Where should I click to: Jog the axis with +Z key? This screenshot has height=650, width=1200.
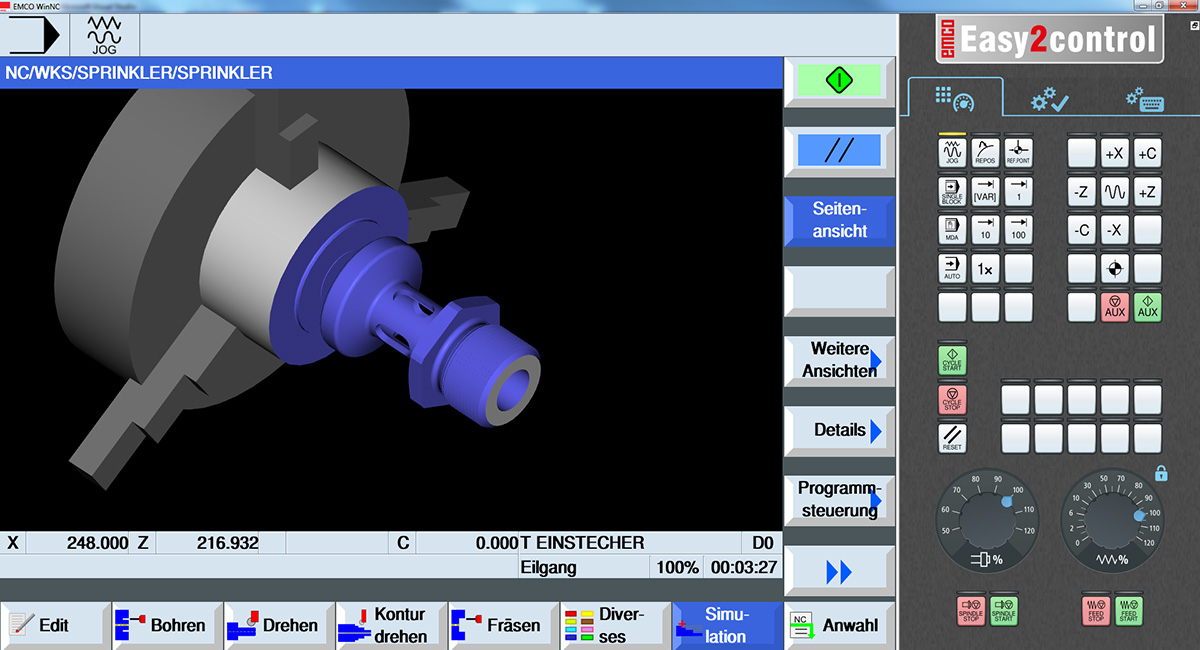click(1147, 191)
